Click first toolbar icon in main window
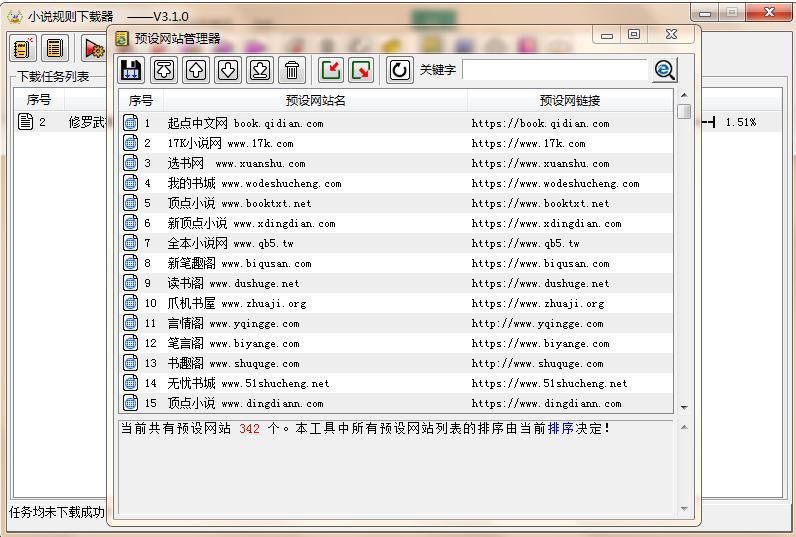 24,48
